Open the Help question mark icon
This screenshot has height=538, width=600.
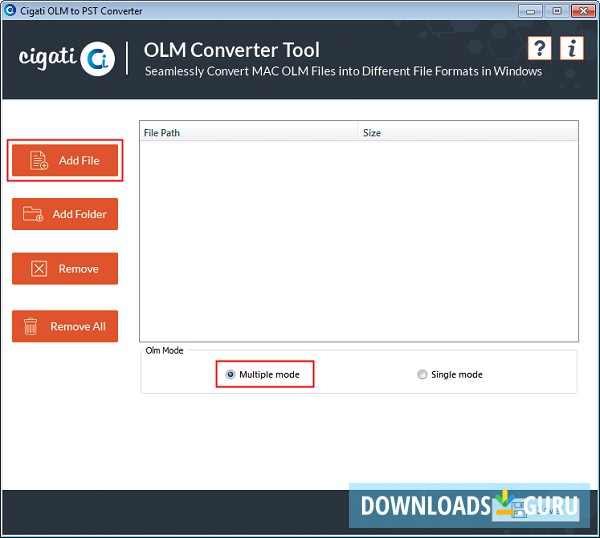point(539,48)
